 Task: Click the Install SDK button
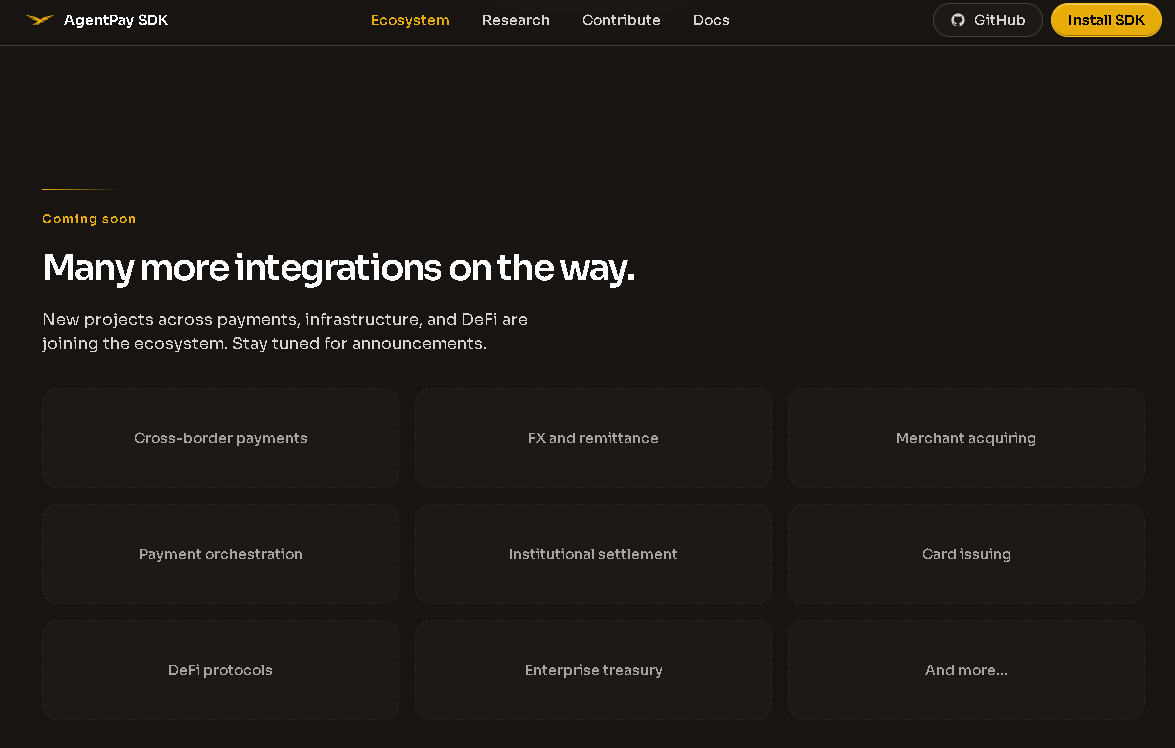[x=1106, y=20]
